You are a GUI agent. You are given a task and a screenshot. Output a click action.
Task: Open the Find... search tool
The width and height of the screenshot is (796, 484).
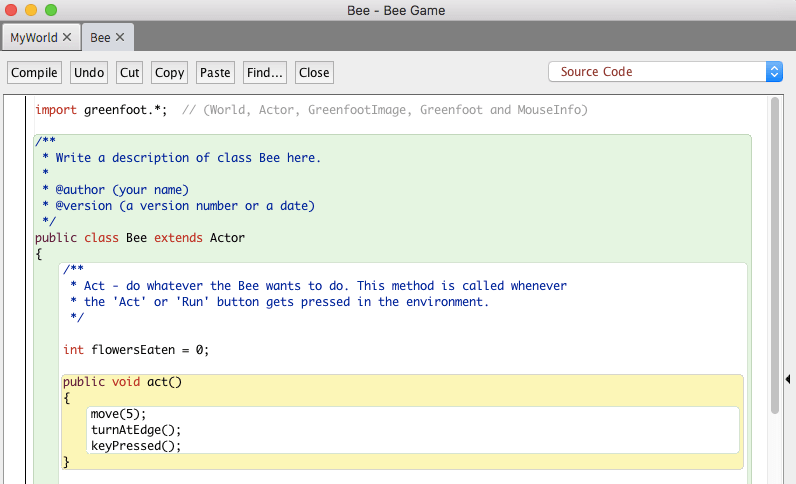pyautogui.click(x=265, y=72)
